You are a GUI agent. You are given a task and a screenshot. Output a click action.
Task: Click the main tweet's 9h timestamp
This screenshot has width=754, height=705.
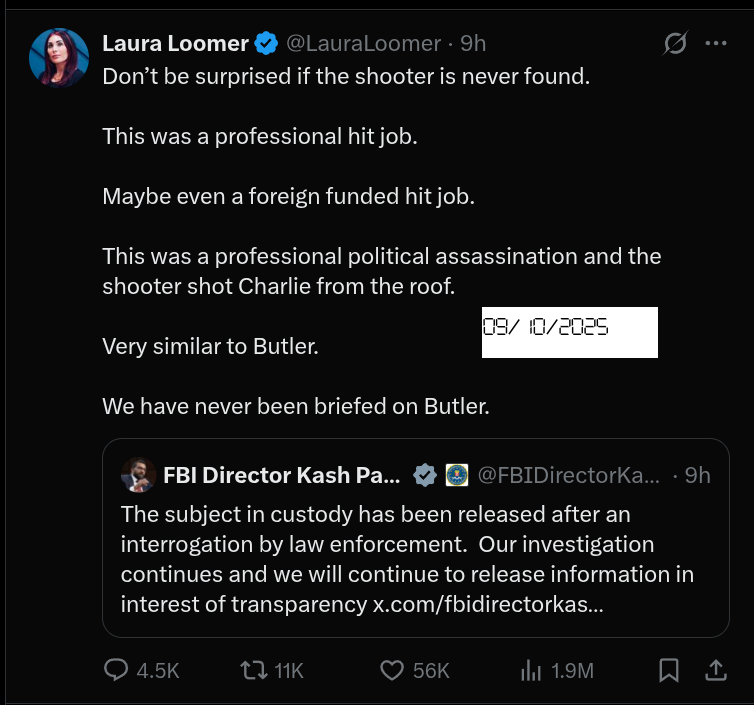(x=472, y=43)
